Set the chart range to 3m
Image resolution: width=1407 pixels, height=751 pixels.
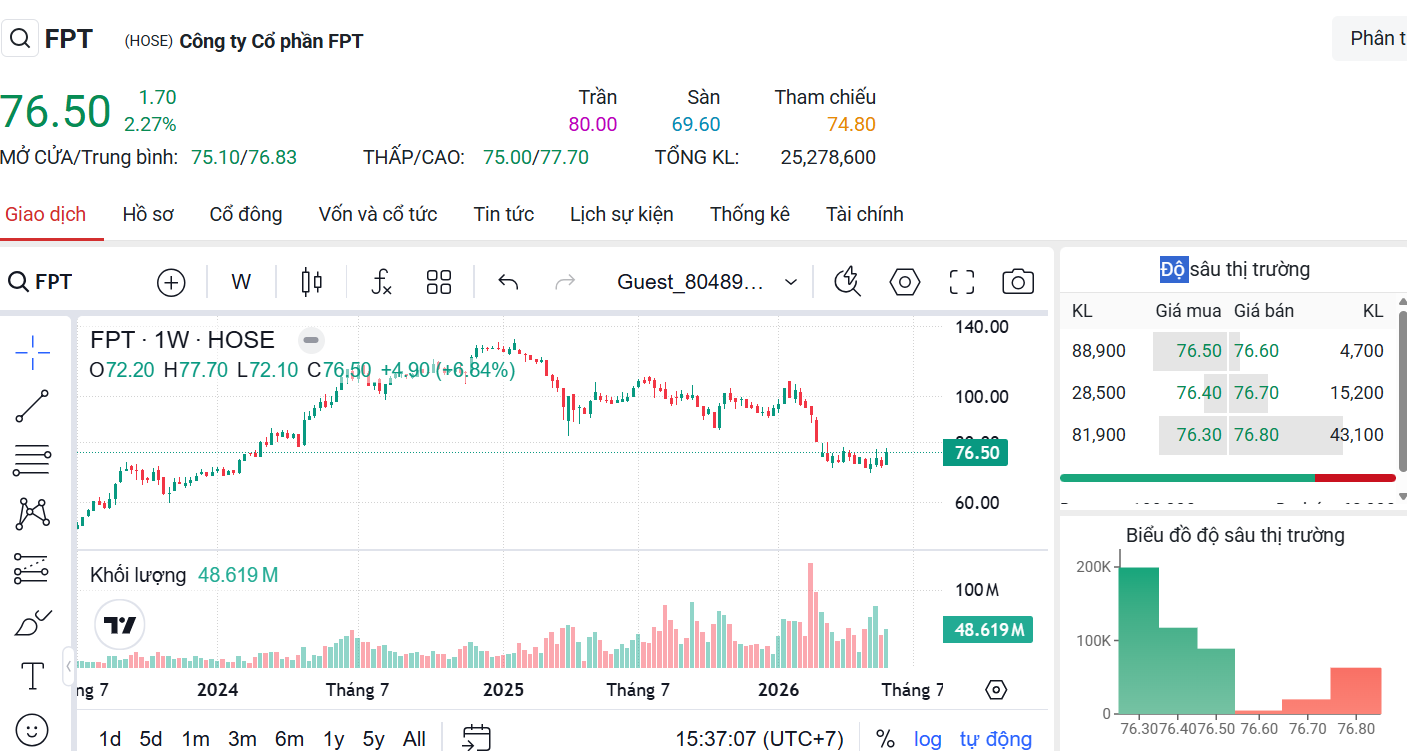point(242,739)
